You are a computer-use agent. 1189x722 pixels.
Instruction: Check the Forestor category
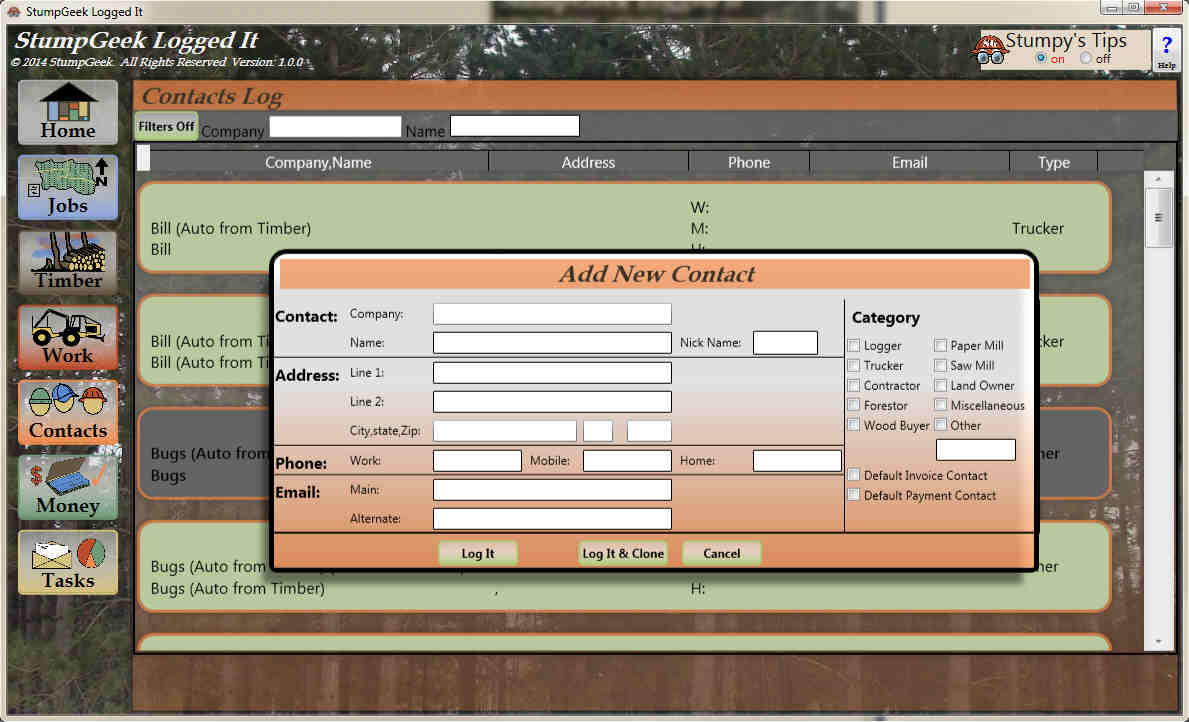tap(854, 405)
